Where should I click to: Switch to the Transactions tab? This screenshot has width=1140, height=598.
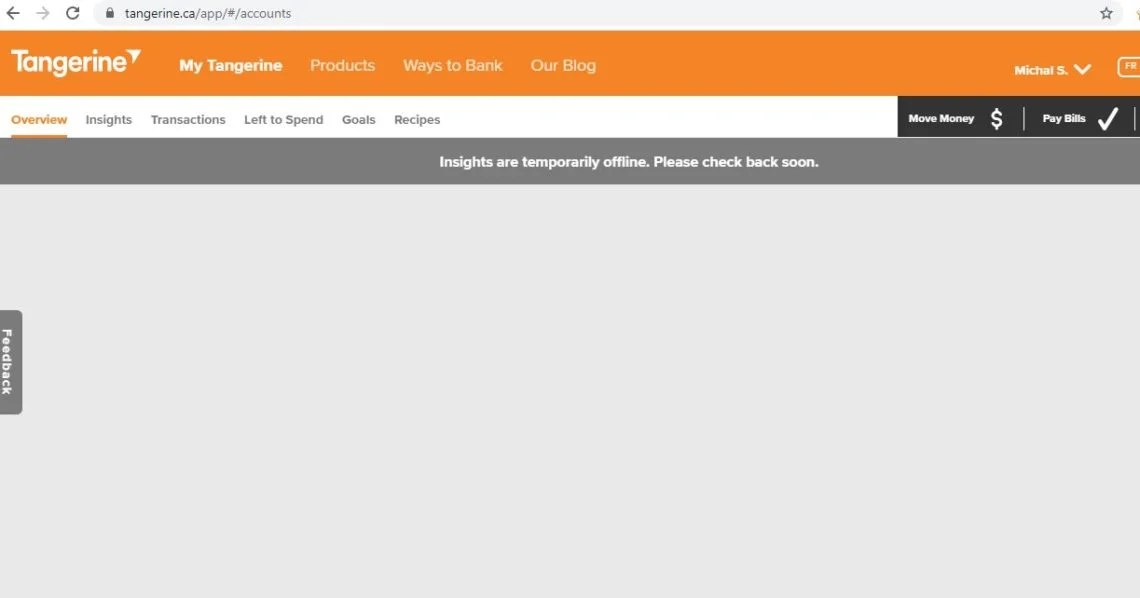point(188,119)
